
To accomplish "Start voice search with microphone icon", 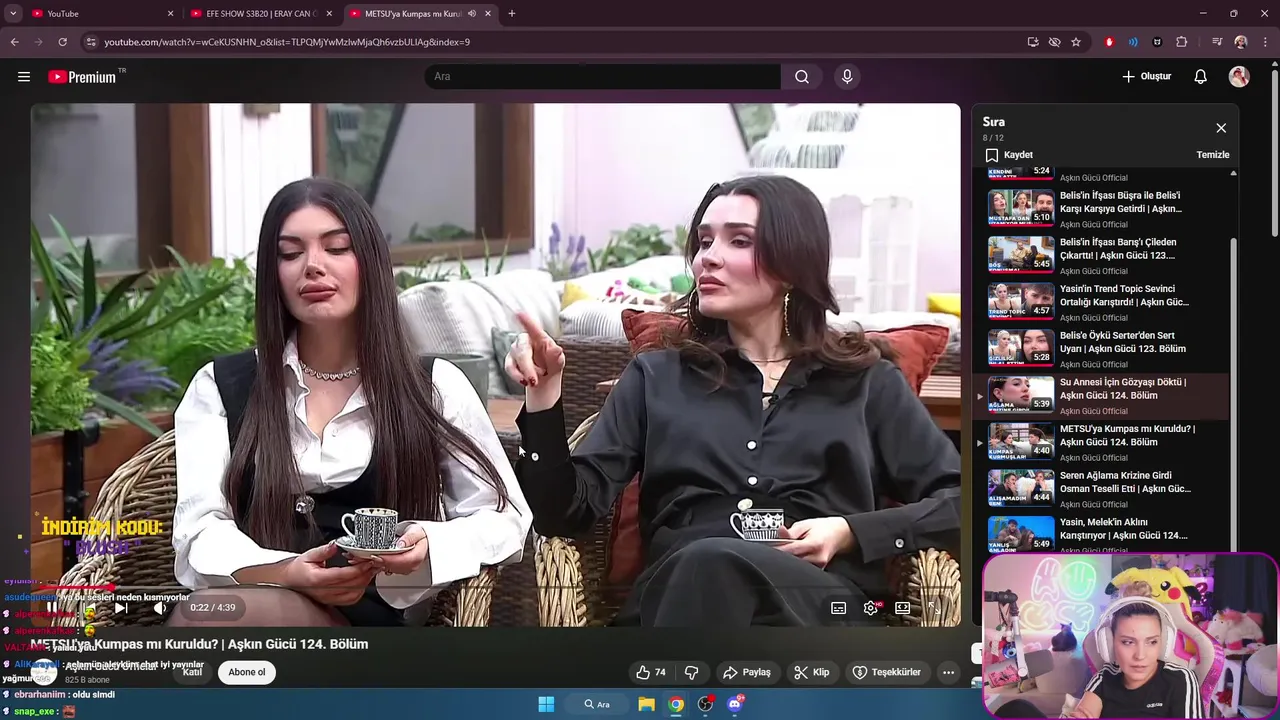I will coord(847,77).
